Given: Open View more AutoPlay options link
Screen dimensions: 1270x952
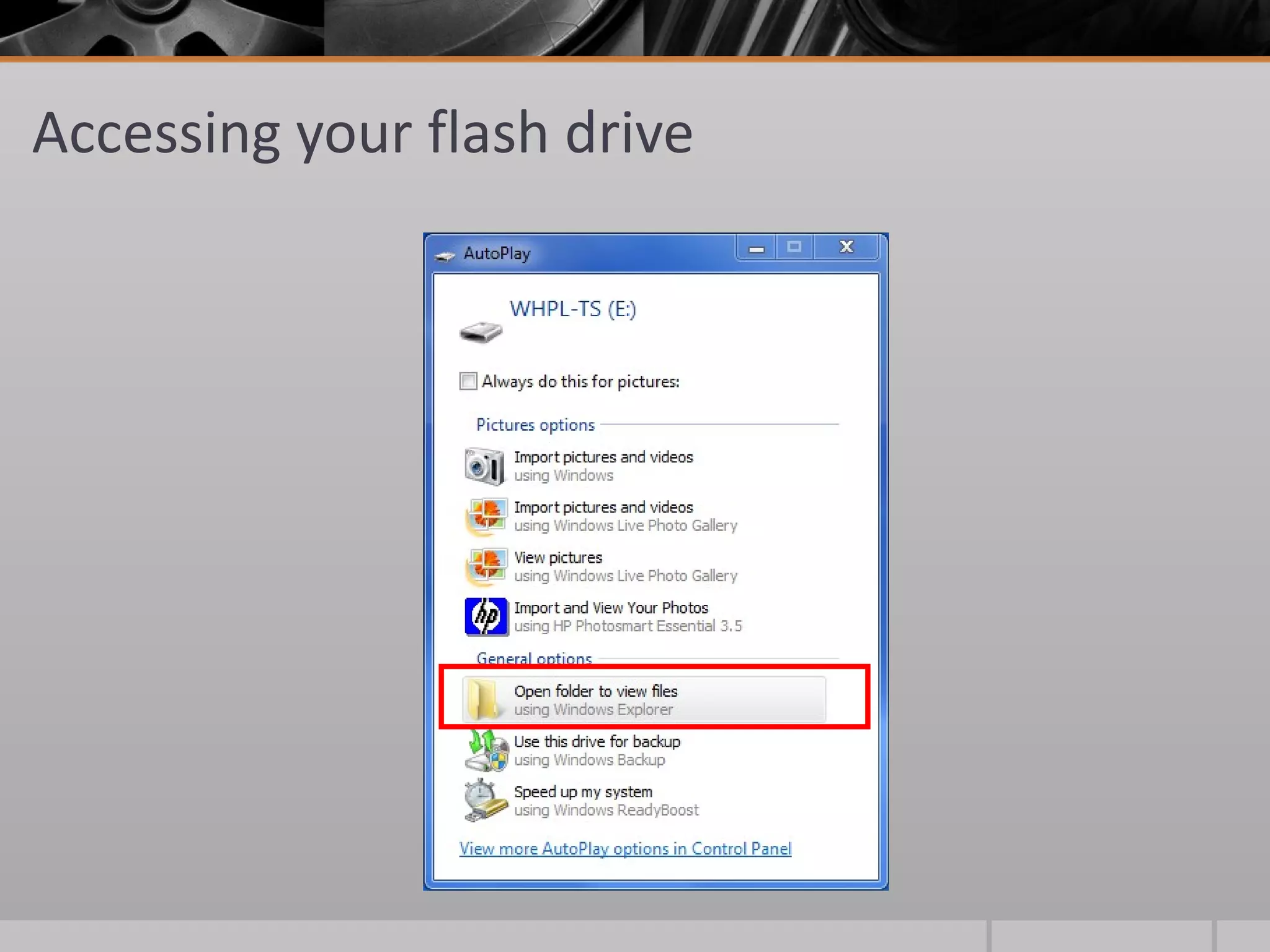Looking at the screenshot, I should pyautogui.click(x=625, y=848).
